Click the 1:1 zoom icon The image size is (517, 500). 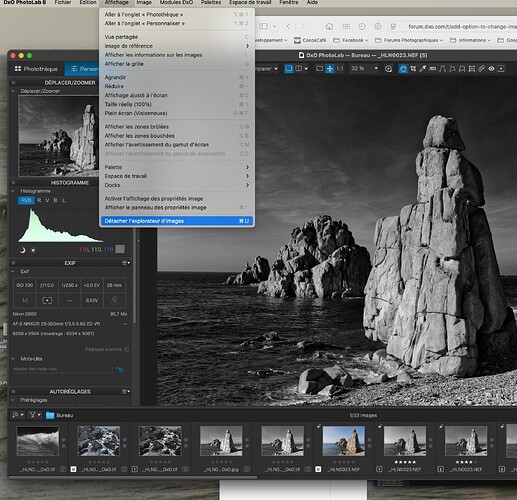pos(340,69)
